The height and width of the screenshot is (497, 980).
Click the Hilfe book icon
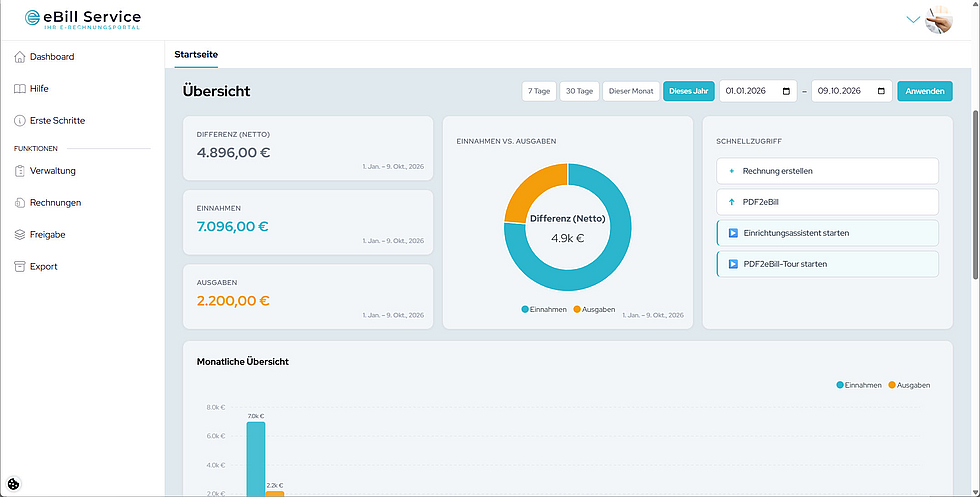tap(20, 89)
